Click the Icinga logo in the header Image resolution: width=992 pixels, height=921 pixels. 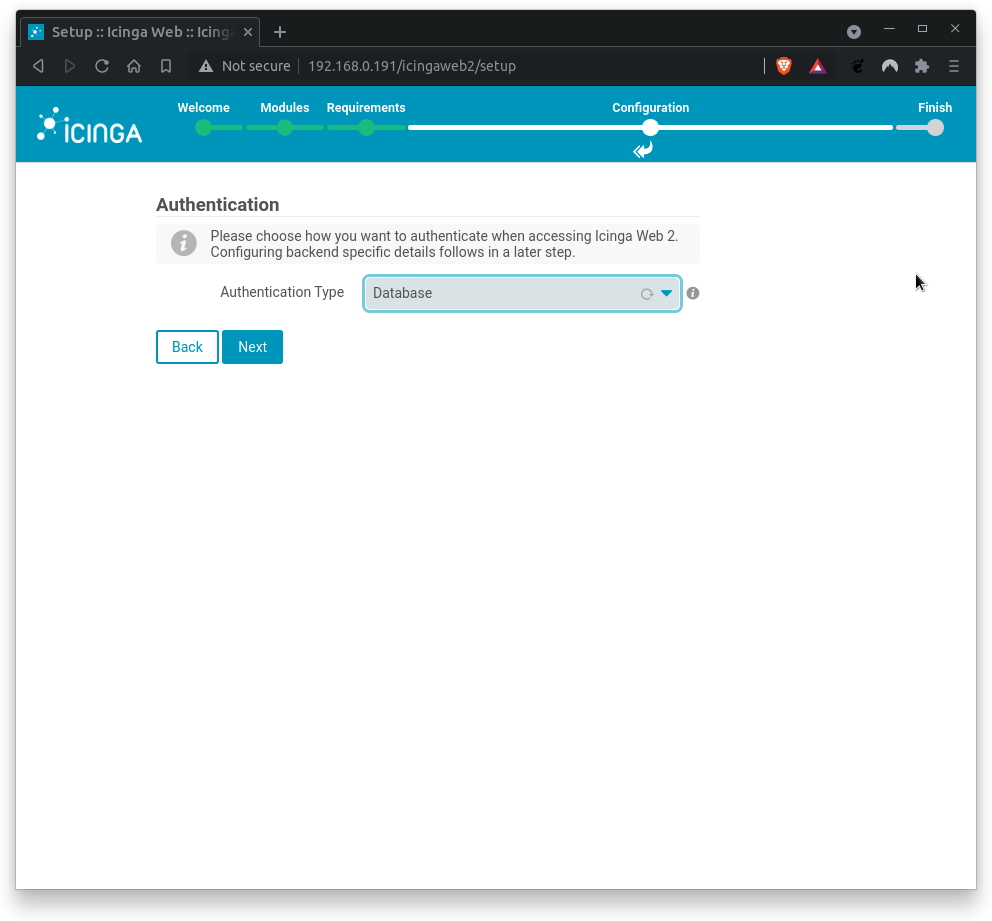coord(88,124)
